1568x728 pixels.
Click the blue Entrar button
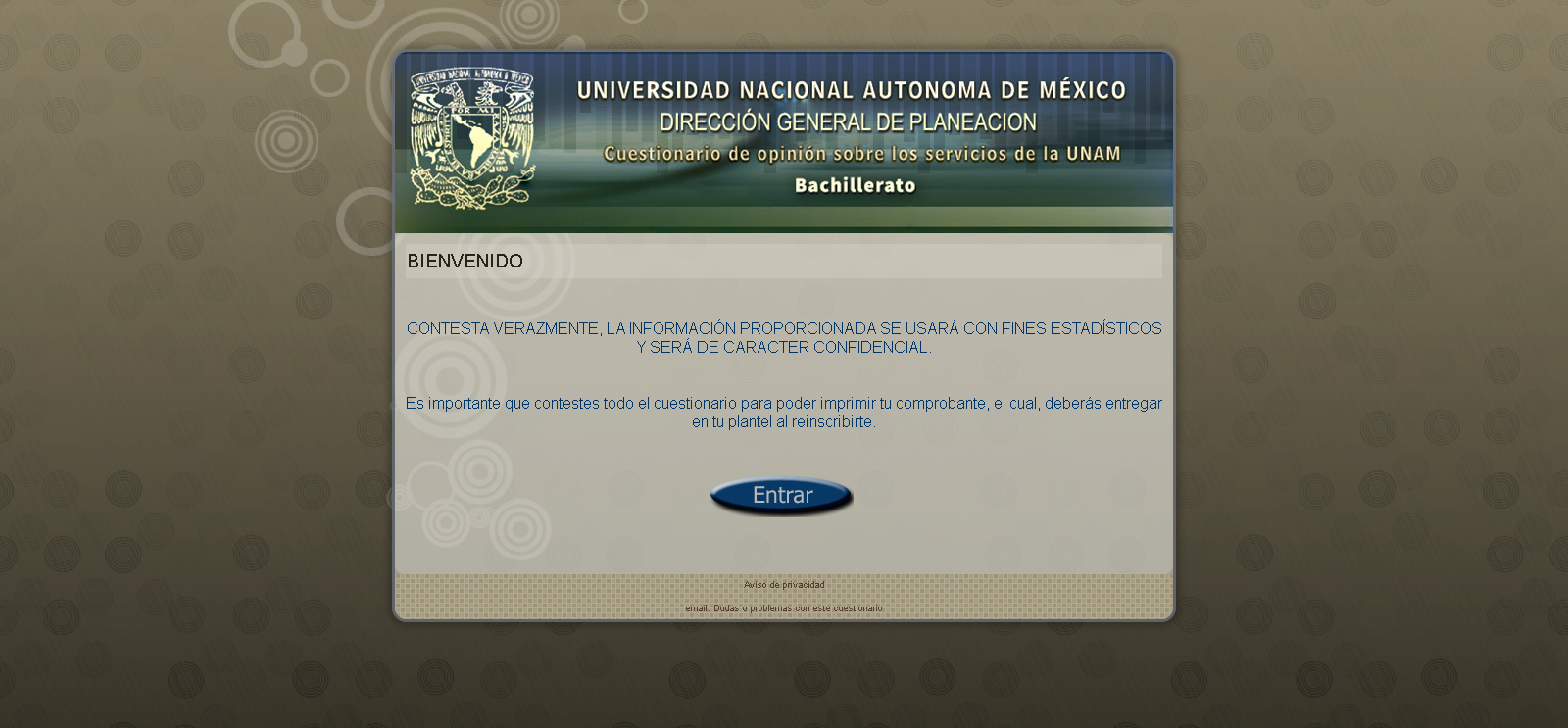(781, 496)
